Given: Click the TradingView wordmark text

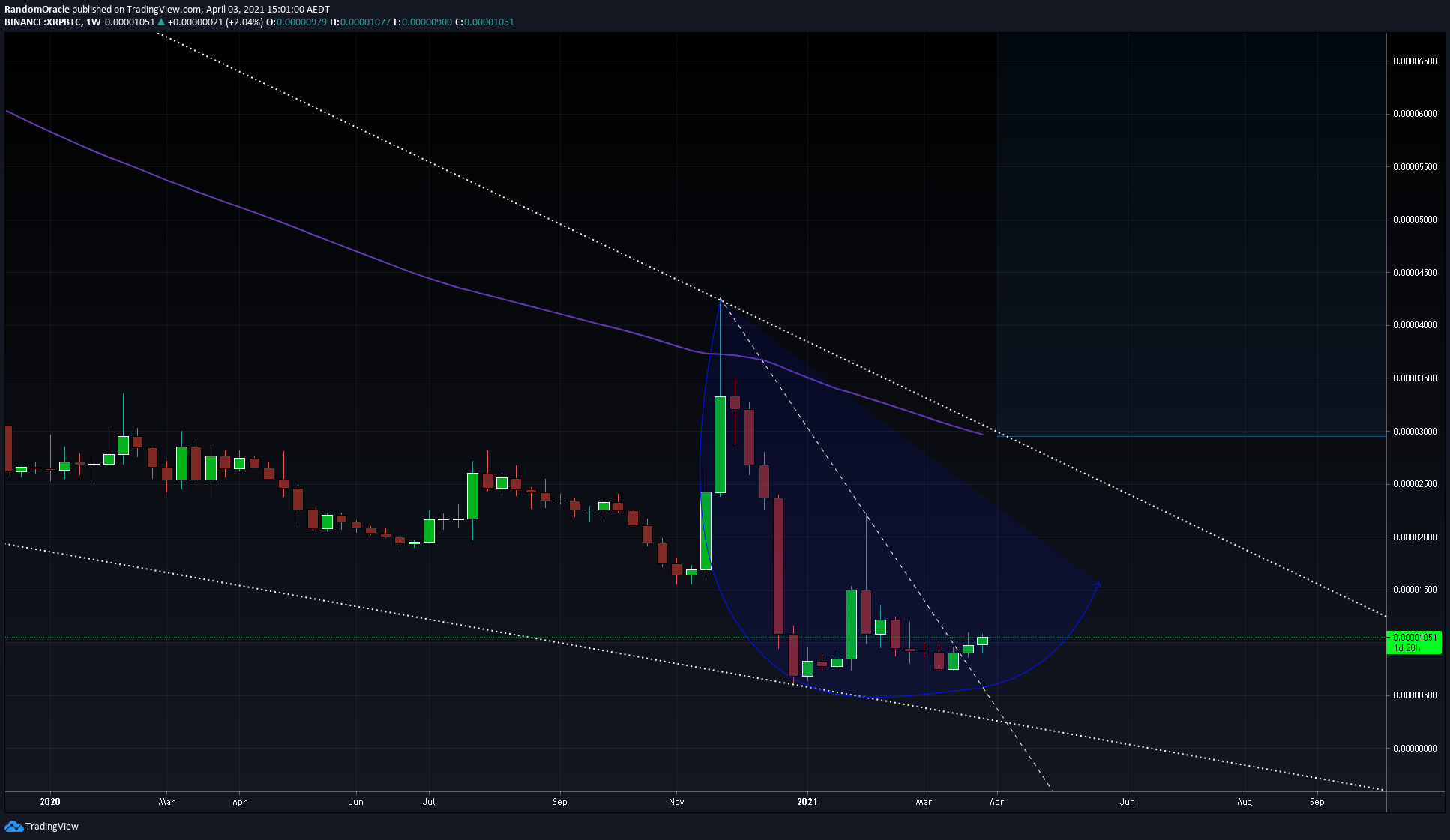Looking at the screenshot, I should (x=52, y=826).
